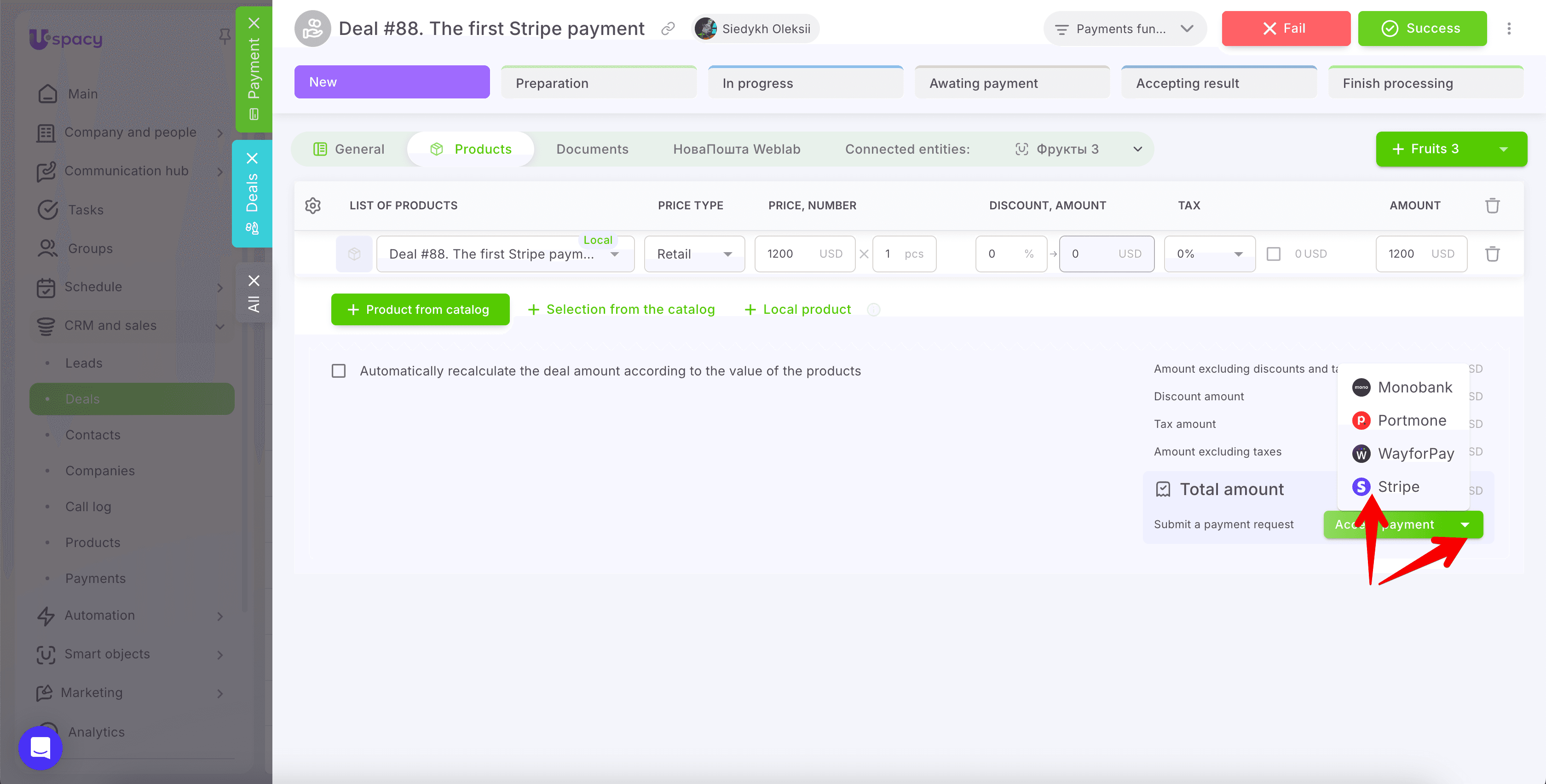Screen dimensions: 1546x784
Task: Click the product image placeholder icon
Action: [354, 254]
